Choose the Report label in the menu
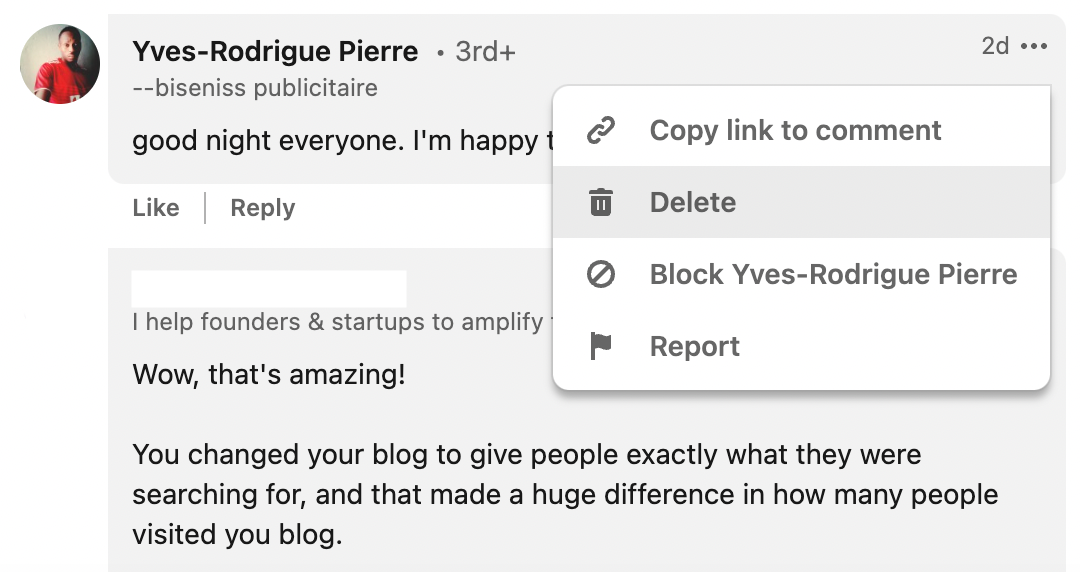Image resolution: width=1080 pixels, height=572 pixels. coord(694,346)
